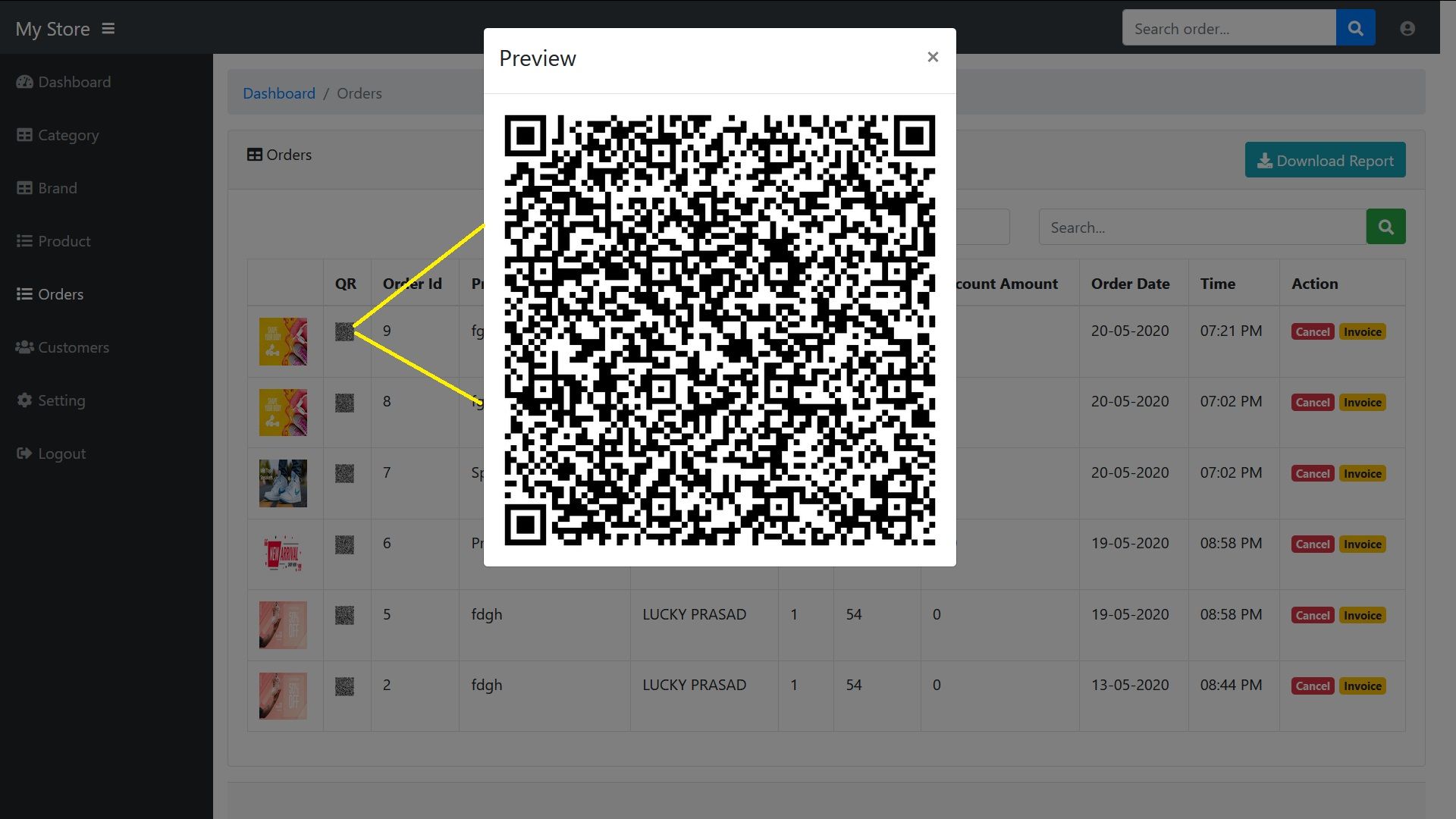Open QR code icon for order 8
This screenshot has height=819, width=1456.
[x=344, y=403]
